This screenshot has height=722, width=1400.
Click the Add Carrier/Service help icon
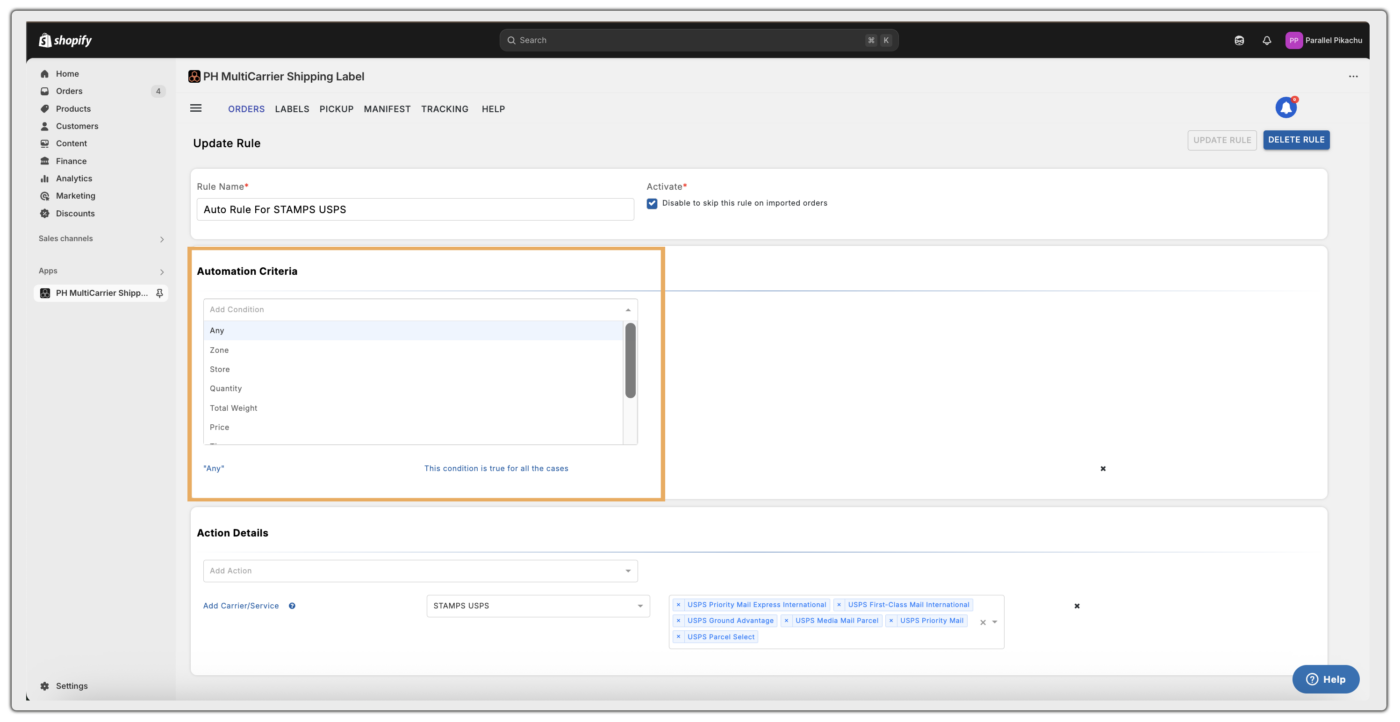pos(292,606)
